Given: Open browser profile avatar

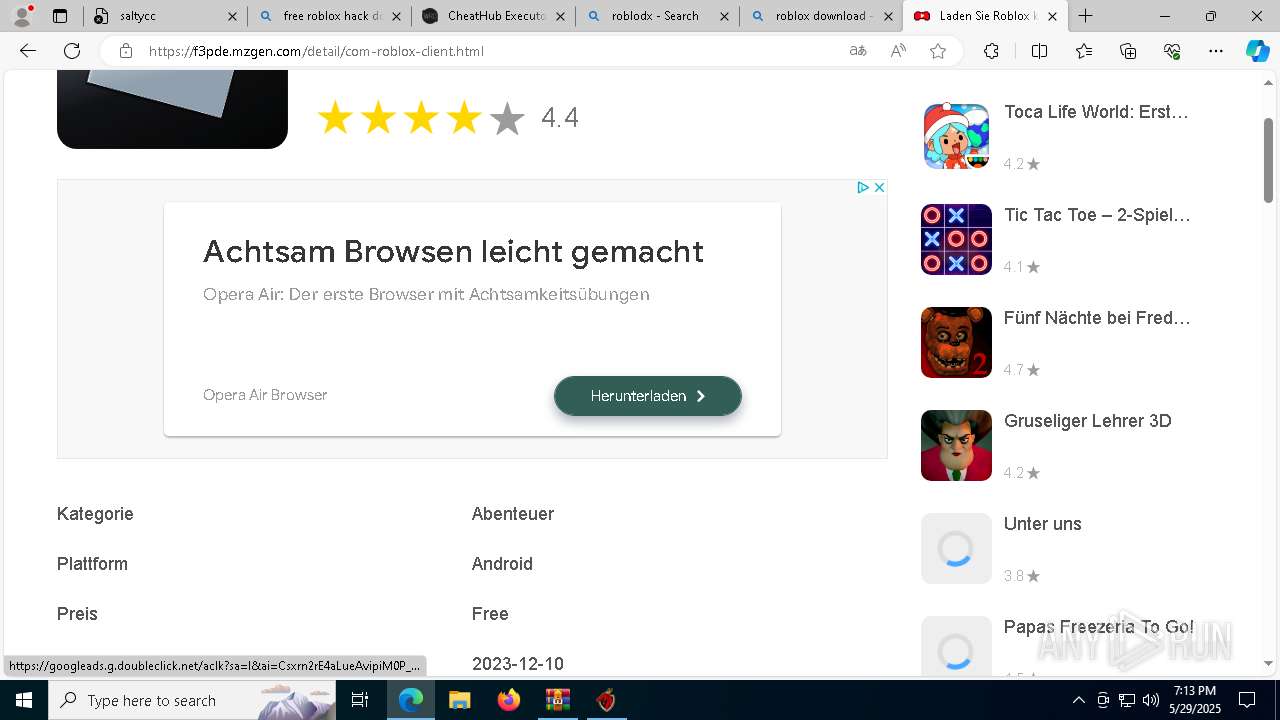Looking at the screenshot, I should (22, 16).
